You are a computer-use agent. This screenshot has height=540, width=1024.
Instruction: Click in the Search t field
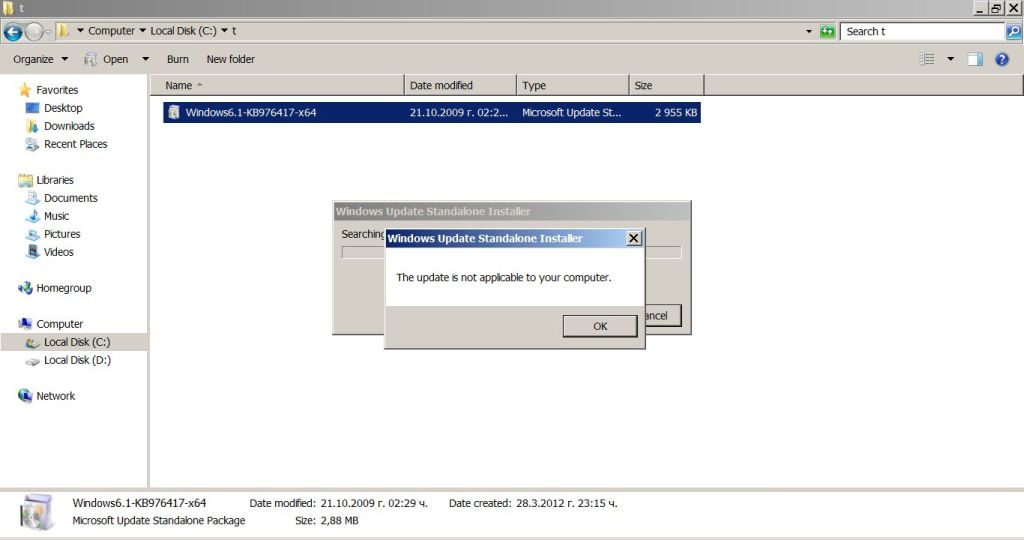[920, 31]
